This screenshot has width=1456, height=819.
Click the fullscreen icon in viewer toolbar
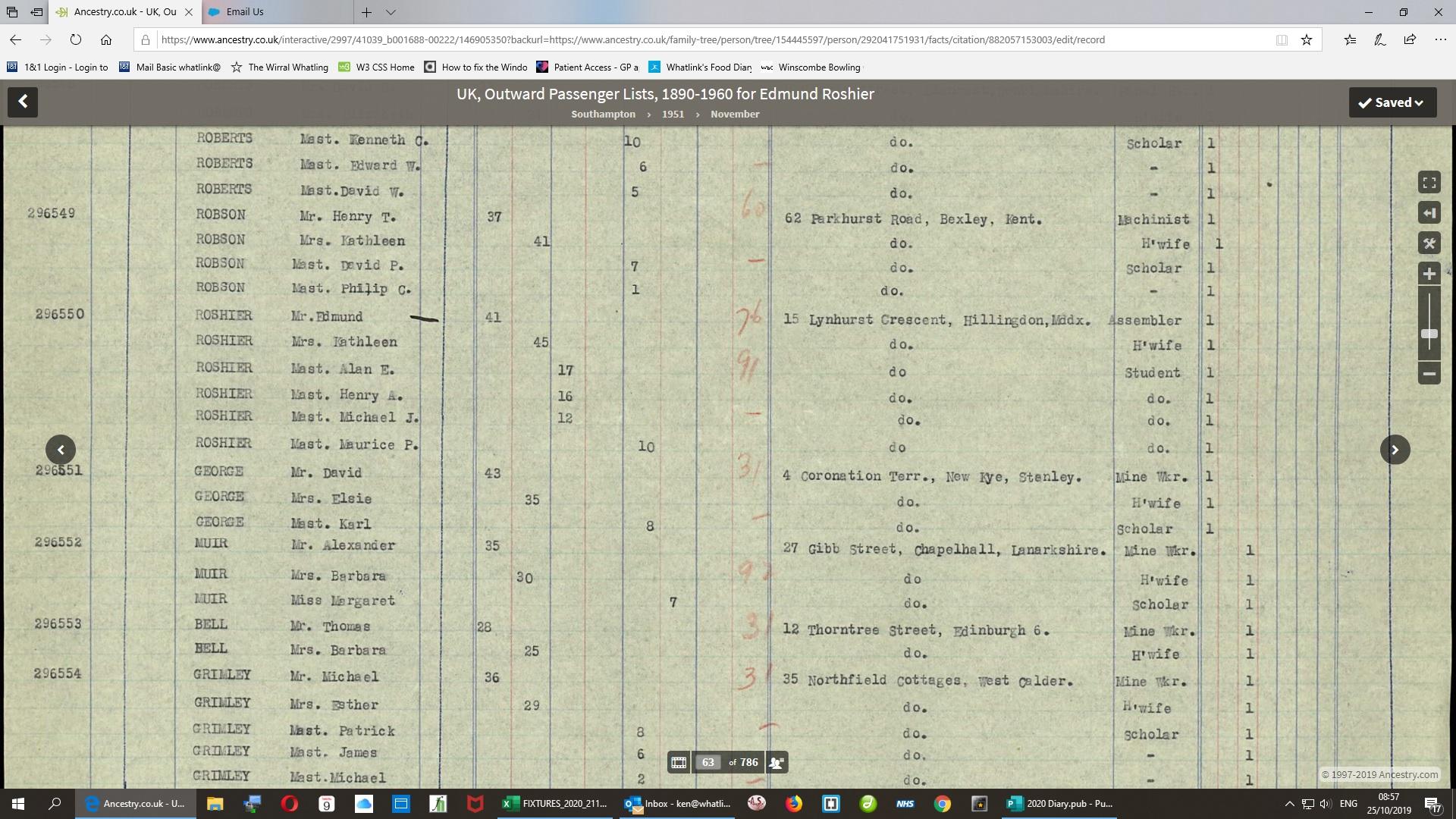click(1429, 183)
